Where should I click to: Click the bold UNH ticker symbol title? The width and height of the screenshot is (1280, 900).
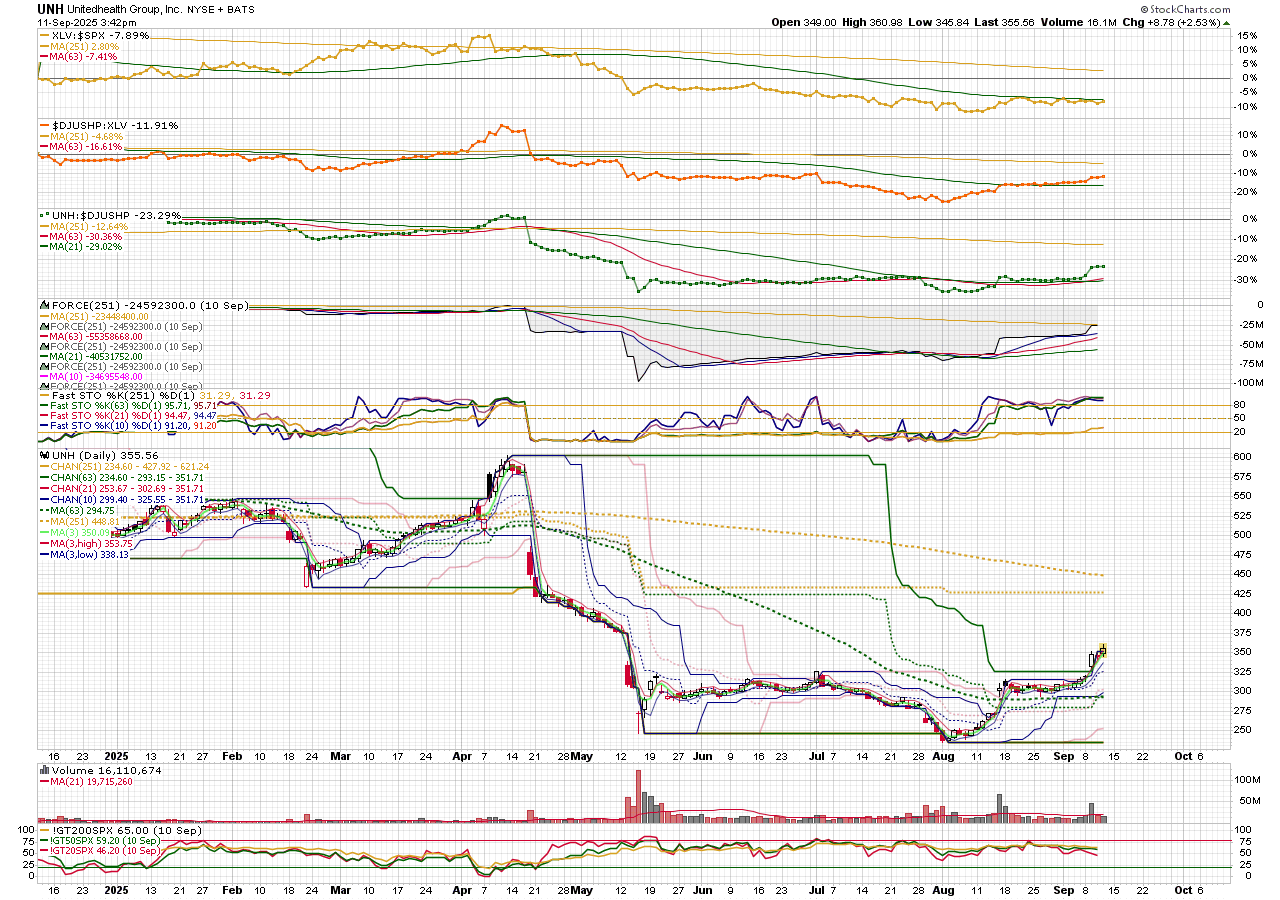tap(50, 9)
